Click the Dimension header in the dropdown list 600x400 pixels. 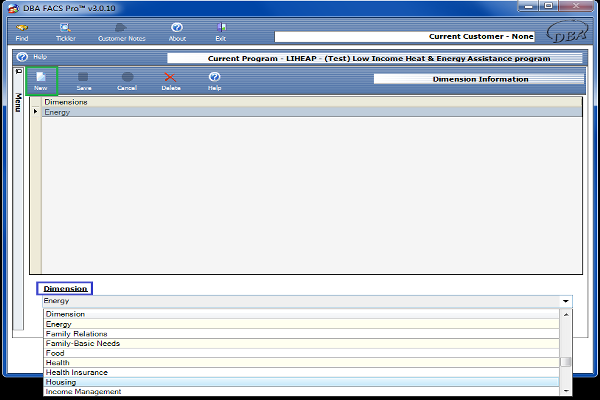pyautogui.click(x=302, y=314)
